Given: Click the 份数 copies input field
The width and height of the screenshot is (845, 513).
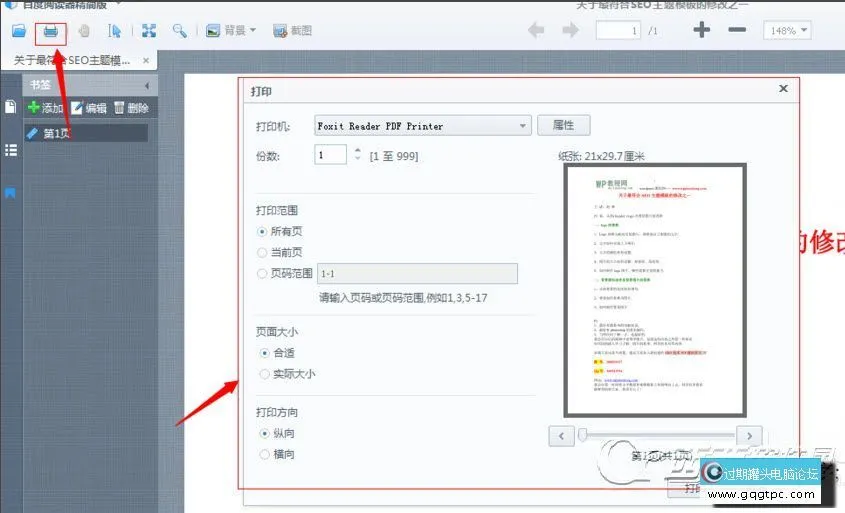Looking at the screenshot, I should click(x=330, y=155).
